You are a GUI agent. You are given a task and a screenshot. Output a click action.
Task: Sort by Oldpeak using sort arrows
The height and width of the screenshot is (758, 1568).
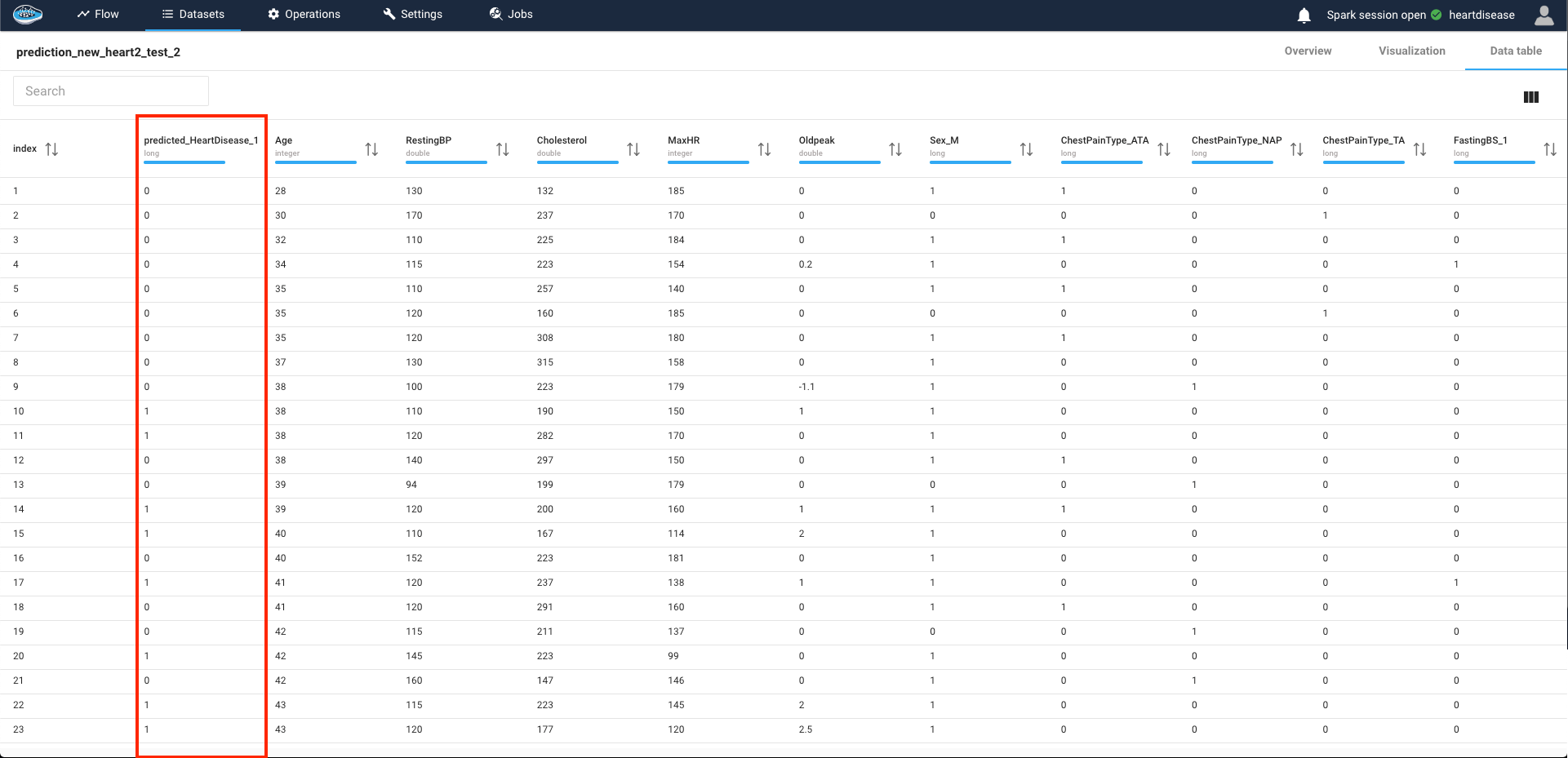pyautogui.click(x=895, y=149)
